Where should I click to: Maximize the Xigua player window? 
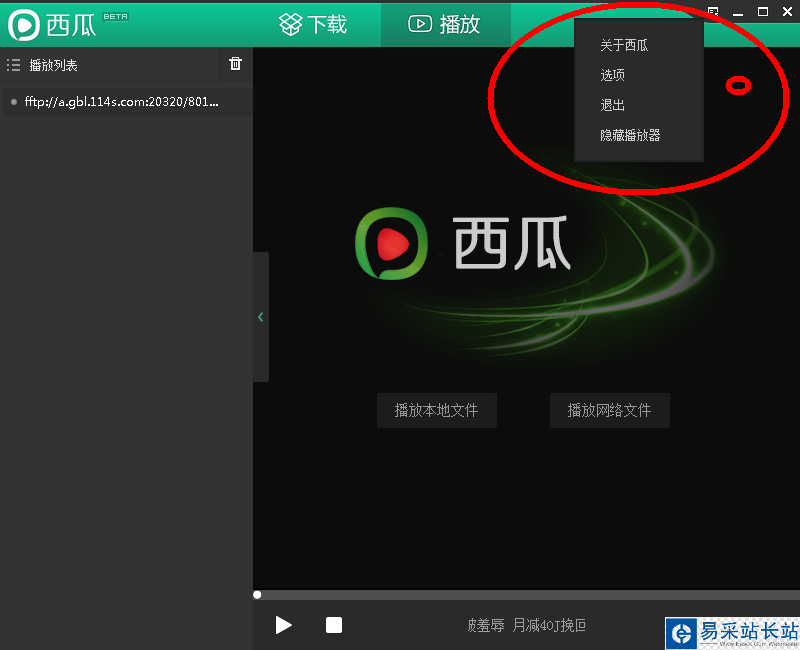click(763, 12)
